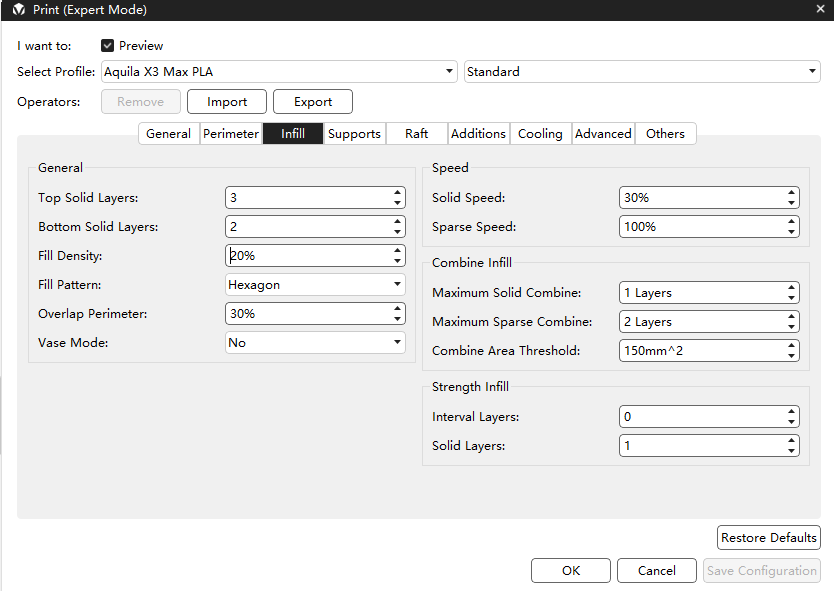Click the Combine Area Threshold field
Image resolution: width=834 pixels, height=591 pixels.
point(700,351)
